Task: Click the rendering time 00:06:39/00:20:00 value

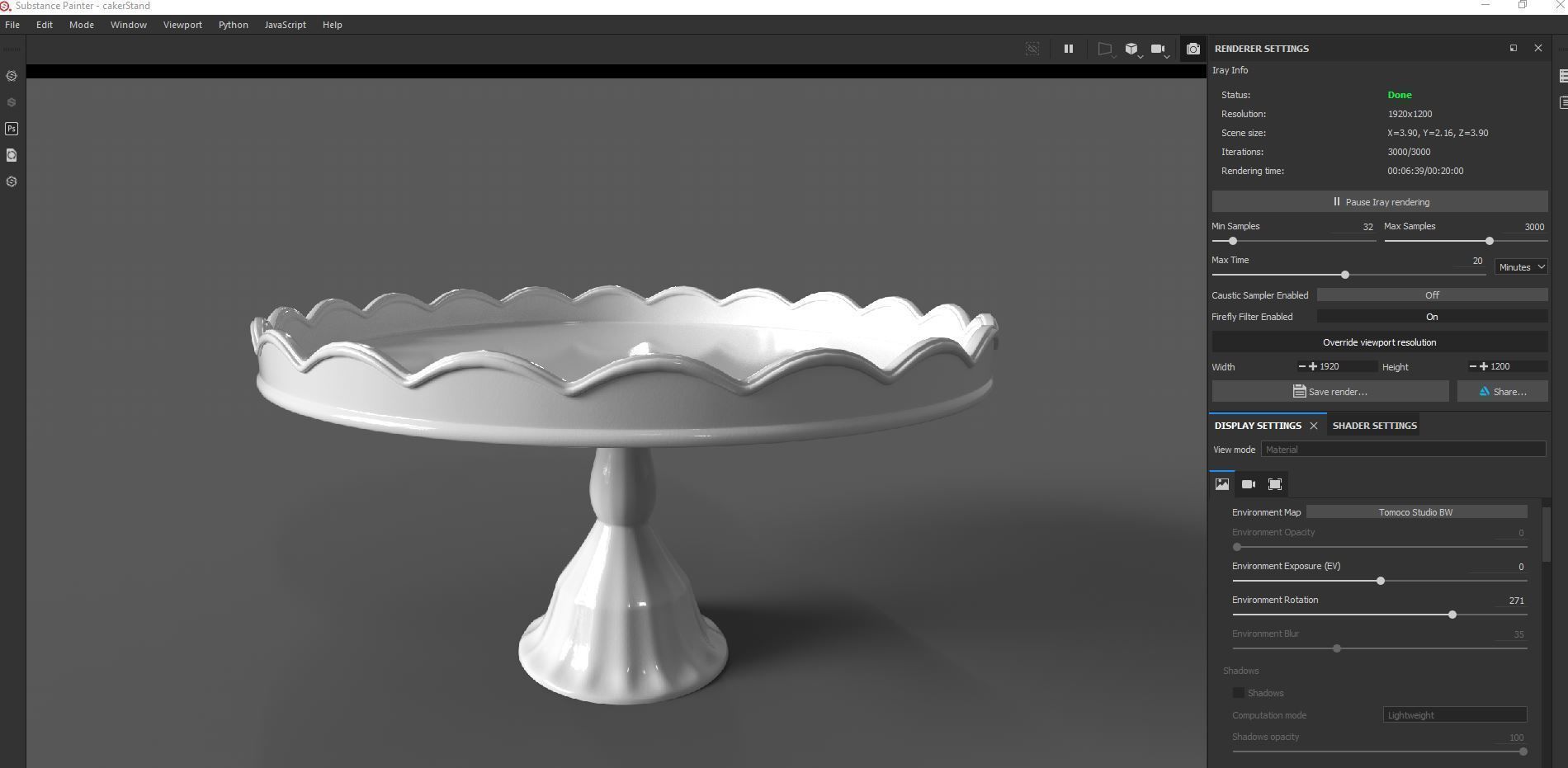Action: pyautogui.click(x=1425, y=171)
